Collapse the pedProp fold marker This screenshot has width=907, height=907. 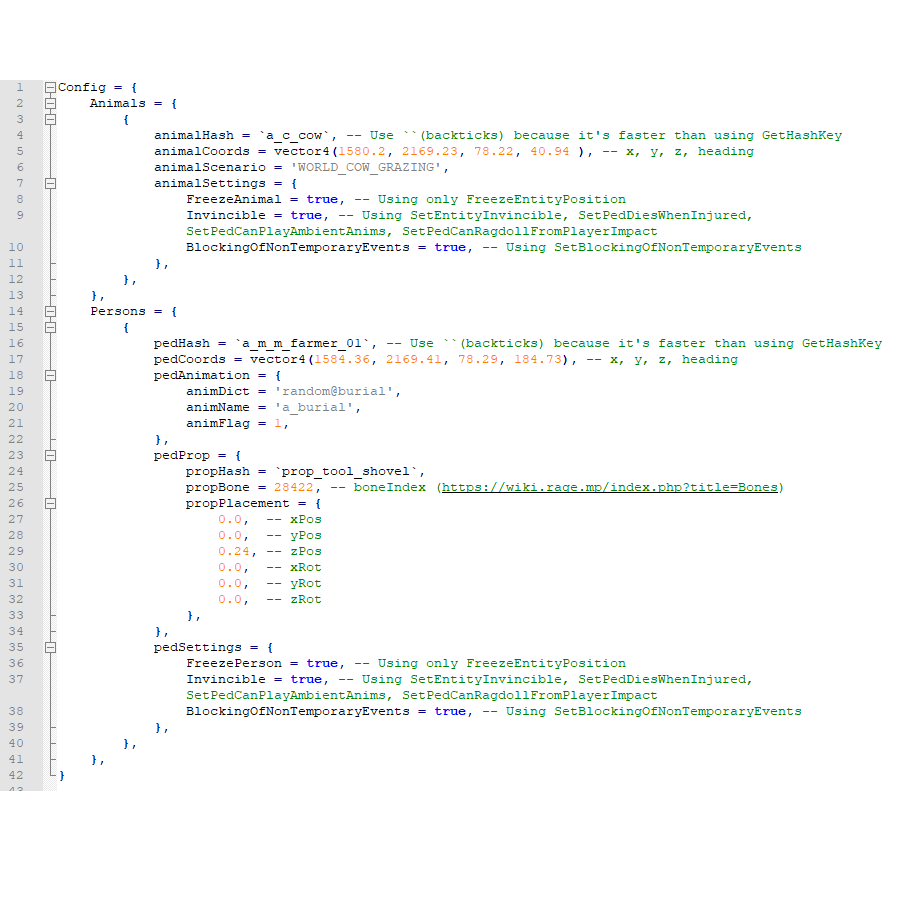[x=50, y=455]
